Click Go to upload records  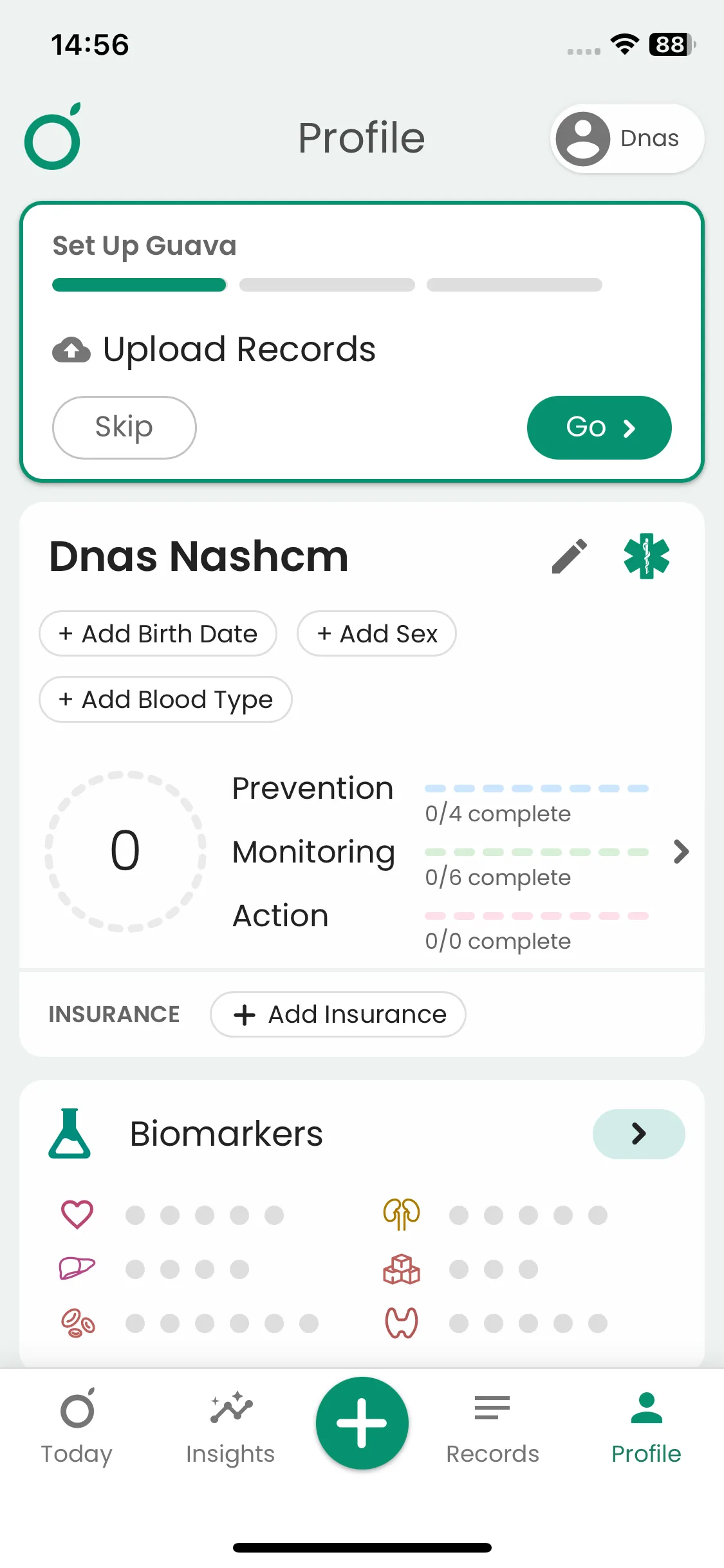[599, 427]
